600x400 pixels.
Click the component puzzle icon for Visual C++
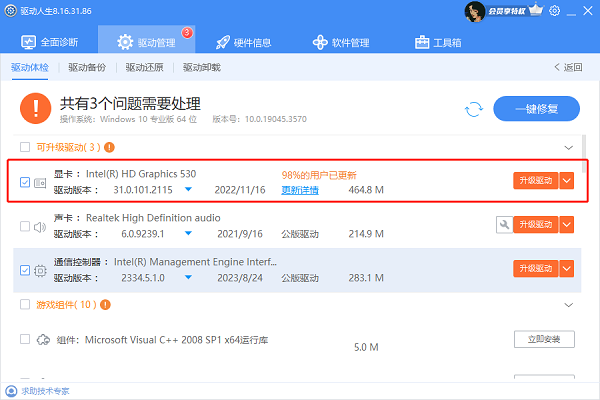(x=43, y=340)
